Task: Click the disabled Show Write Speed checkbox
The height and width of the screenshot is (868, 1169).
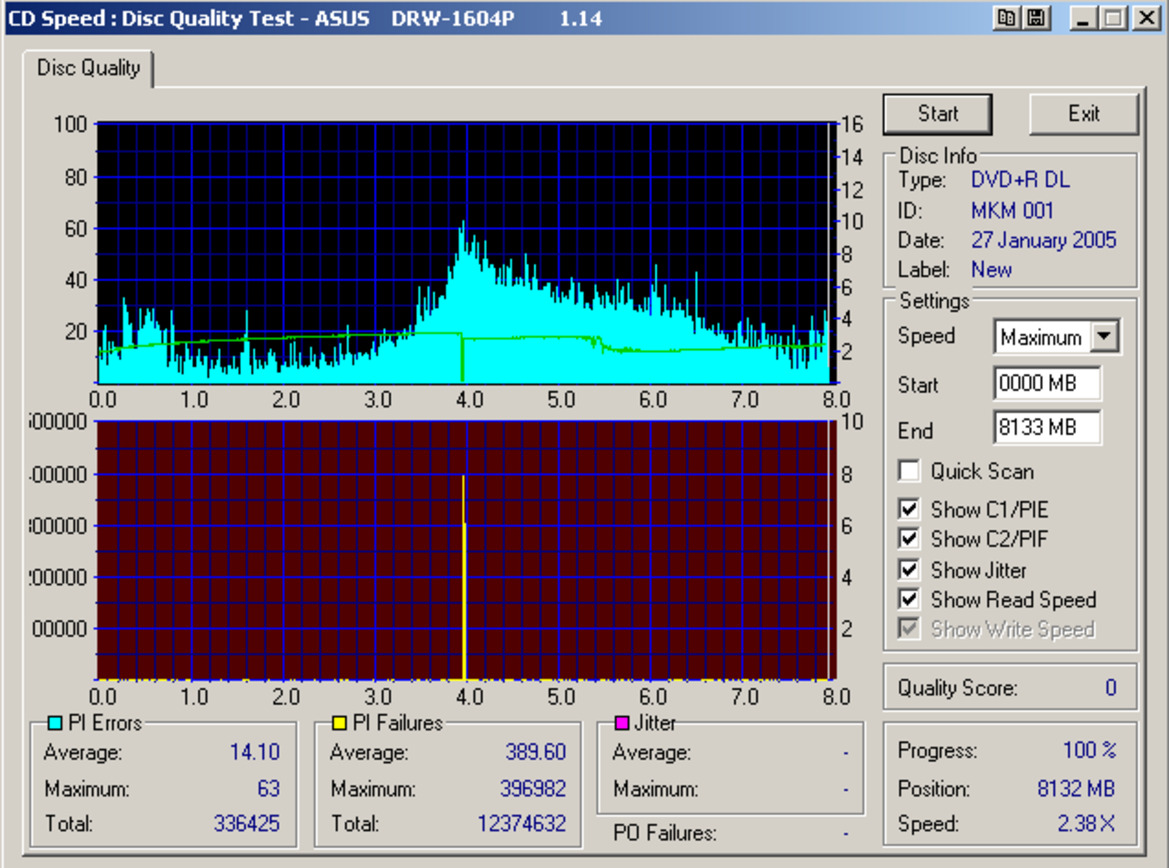Action: click(909, 629)
